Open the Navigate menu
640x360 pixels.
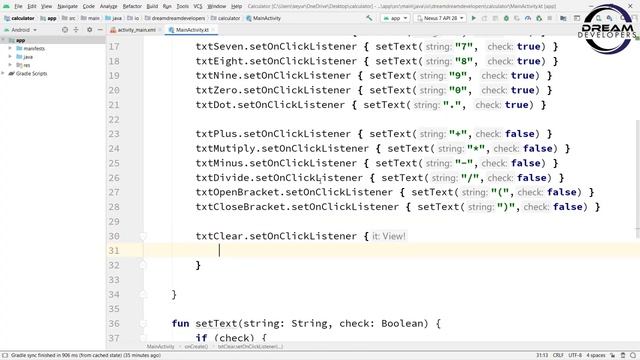[67, 6]
